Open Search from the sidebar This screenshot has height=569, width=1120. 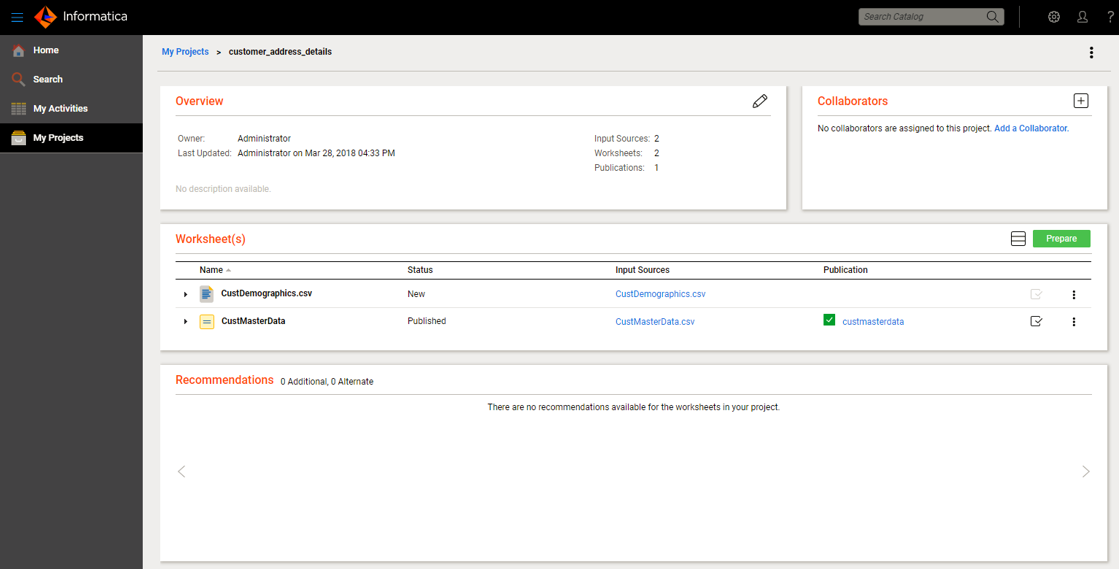tap(71, 79)
